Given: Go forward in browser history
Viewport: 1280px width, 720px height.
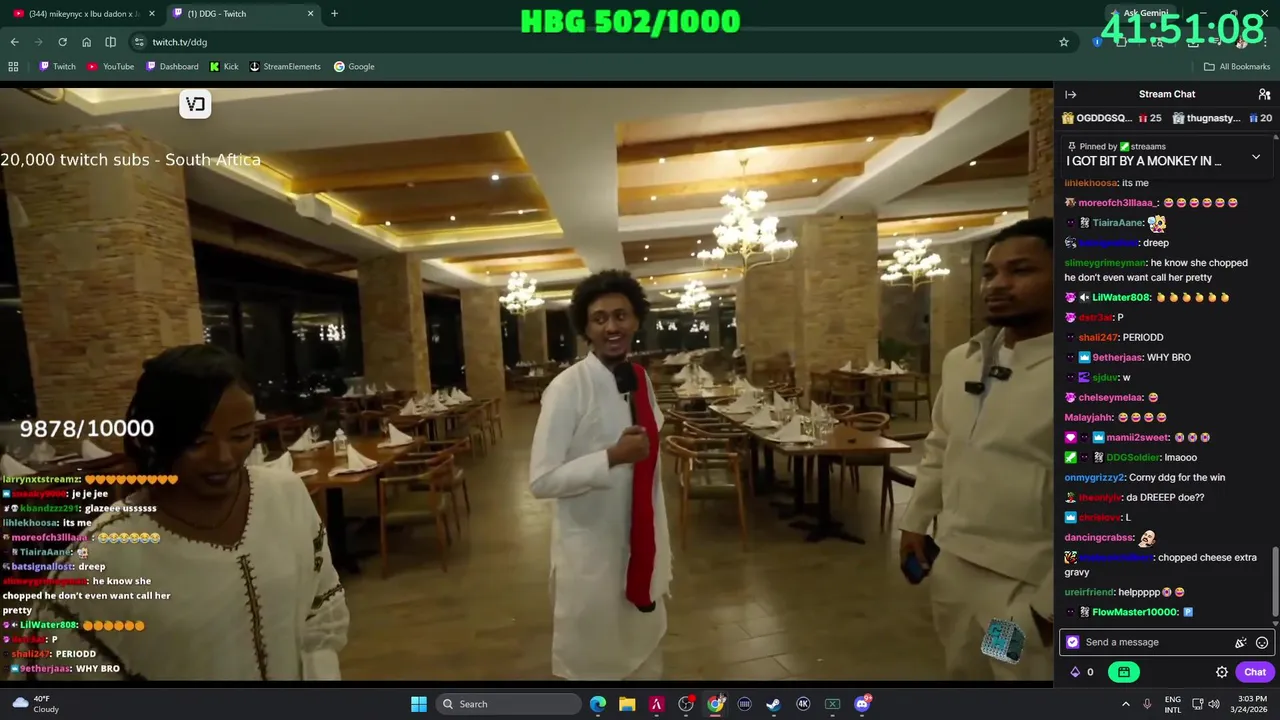Looking at the screenshot, I should pos(38,42).
